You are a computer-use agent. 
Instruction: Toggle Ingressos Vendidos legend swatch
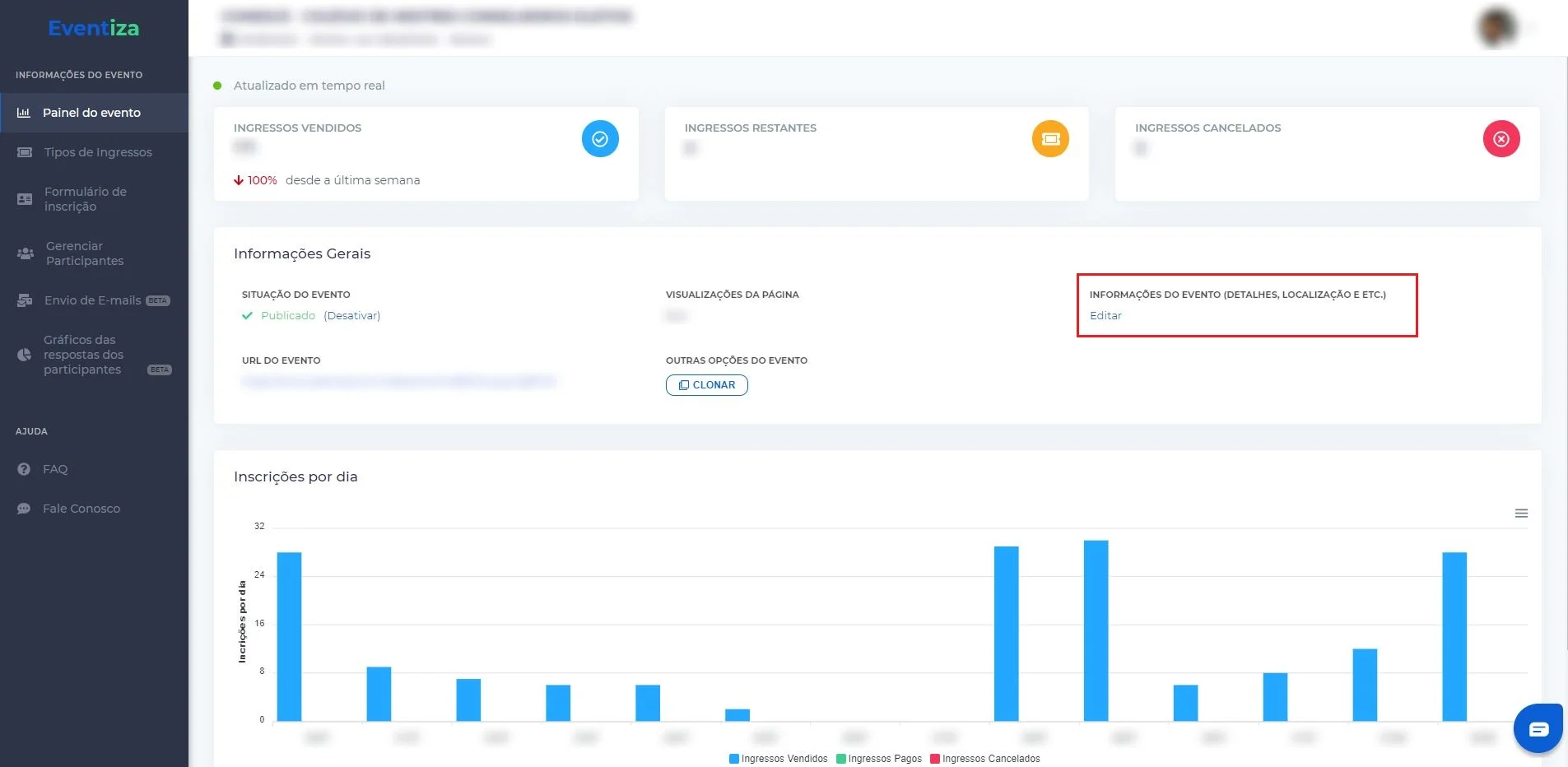coord(734,759)
